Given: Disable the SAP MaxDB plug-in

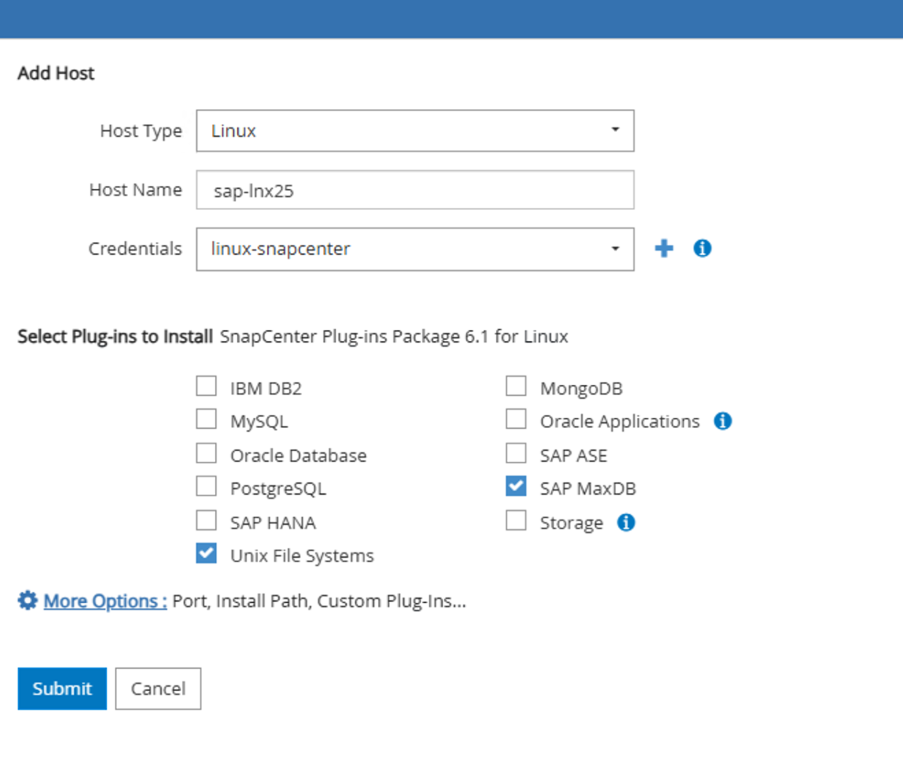Looking at the screenshot, I should point(516,487).
